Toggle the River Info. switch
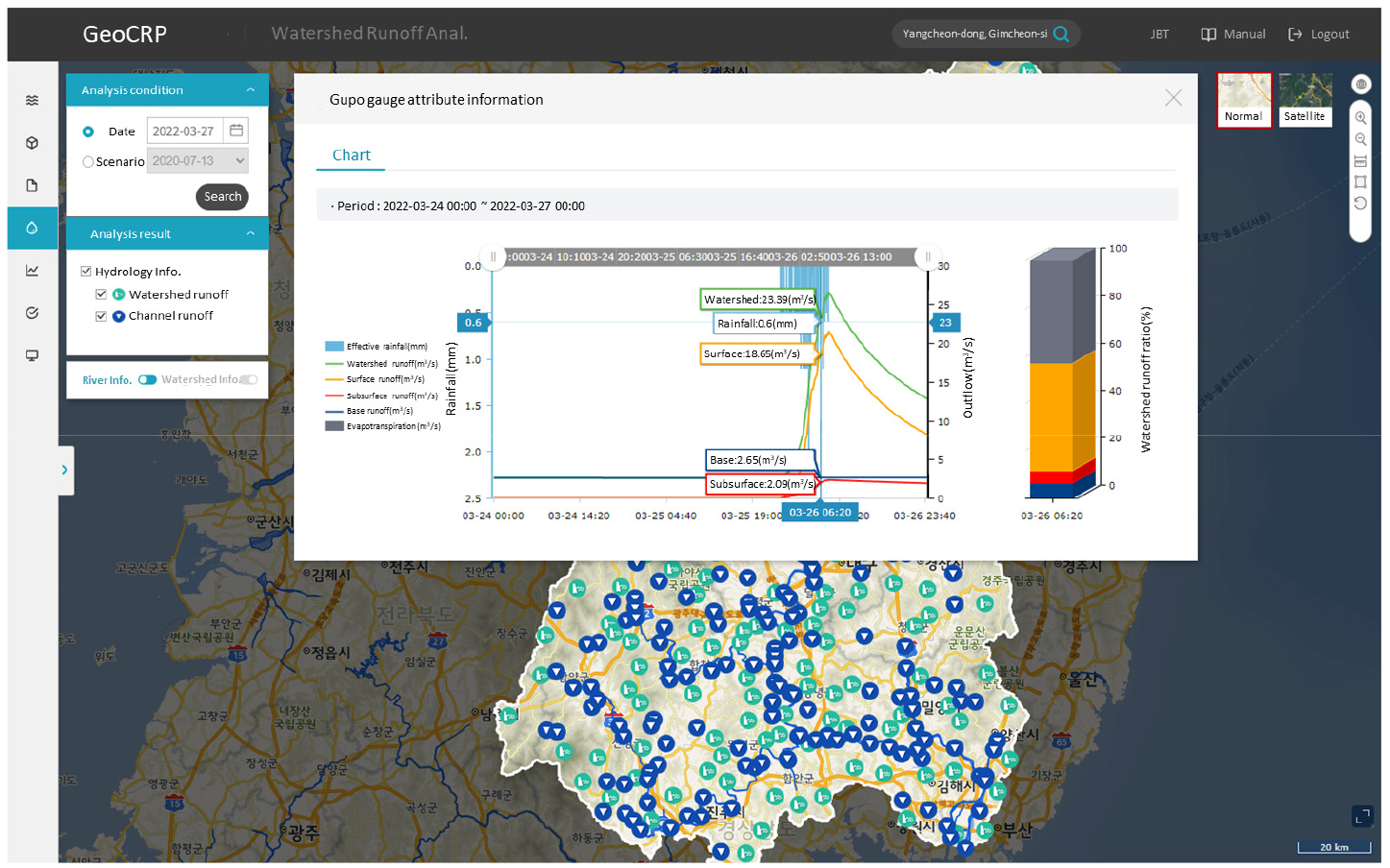 [x=147, y=380]
